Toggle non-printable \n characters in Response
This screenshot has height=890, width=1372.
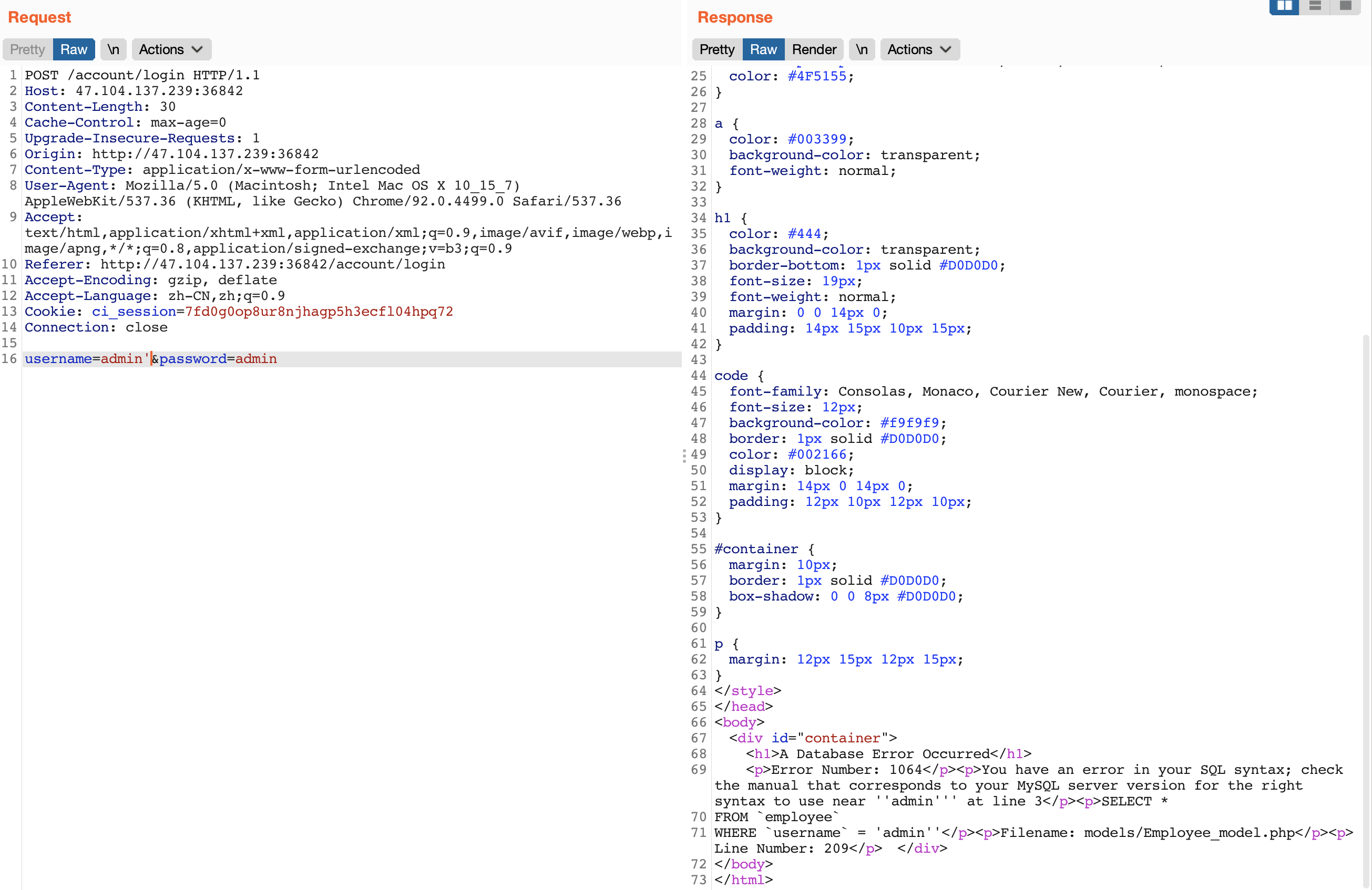(861, 49)
